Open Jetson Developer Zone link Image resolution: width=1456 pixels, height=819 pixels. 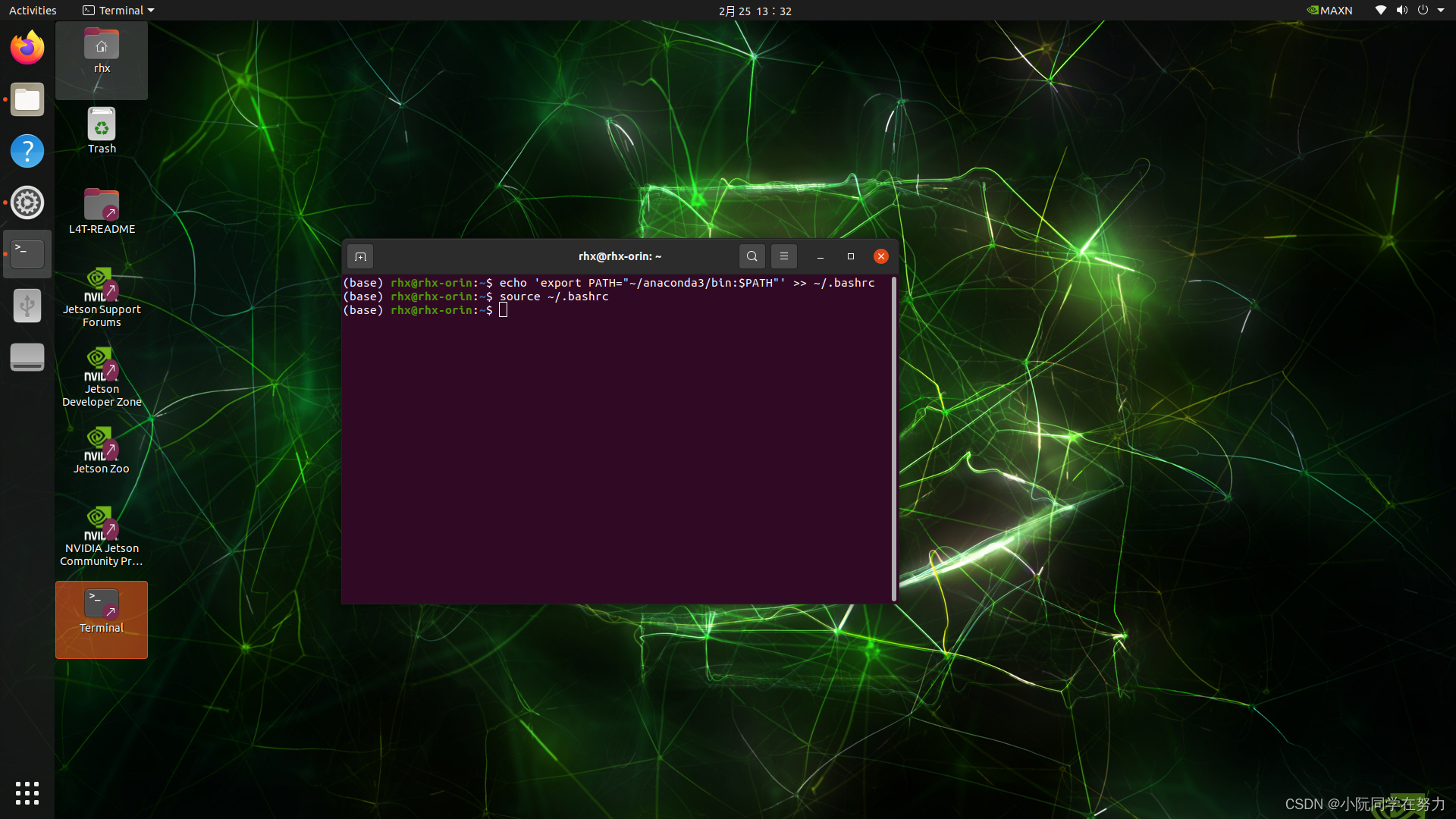pos(101,377)
